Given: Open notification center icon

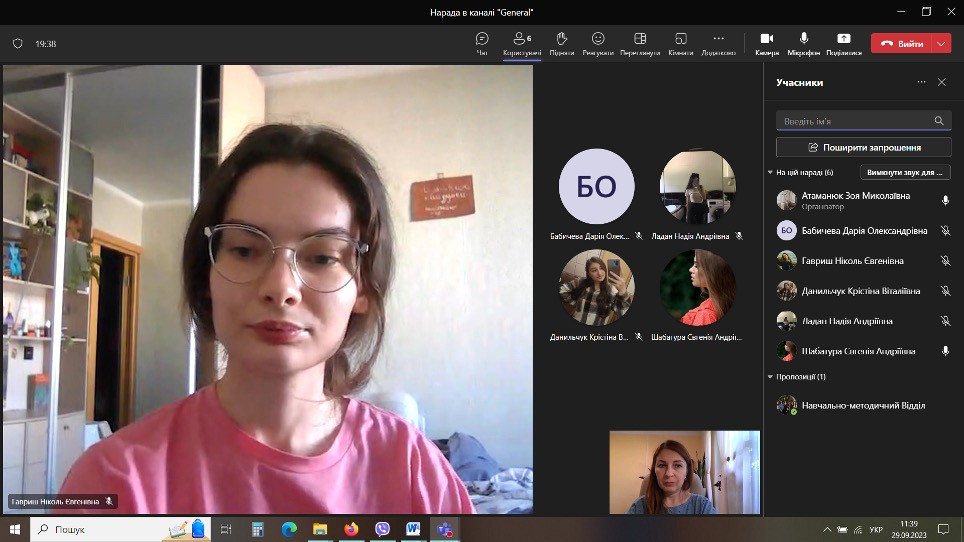Looking at the screenshot, I should [x=944, y=529].
